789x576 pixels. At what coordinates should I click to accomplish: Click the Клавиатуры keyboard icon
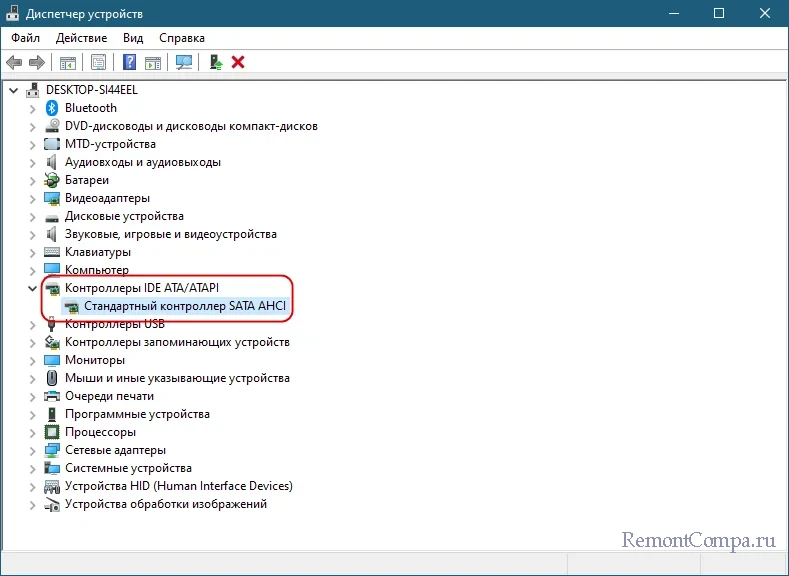(52, 252)
